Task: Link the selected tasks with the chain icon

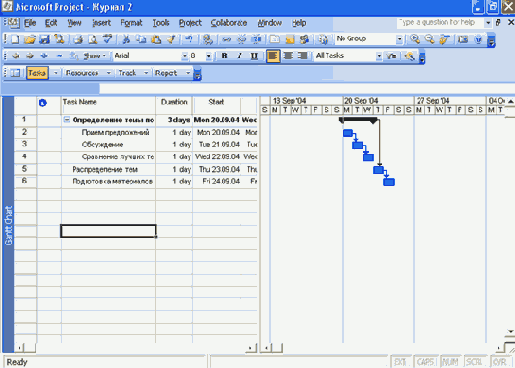Action: click(226, 39)
